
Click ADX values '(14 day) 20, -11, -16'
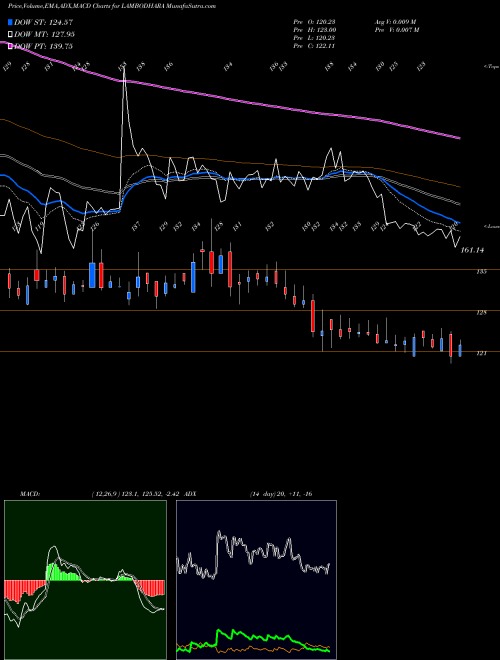coord(281,494)
